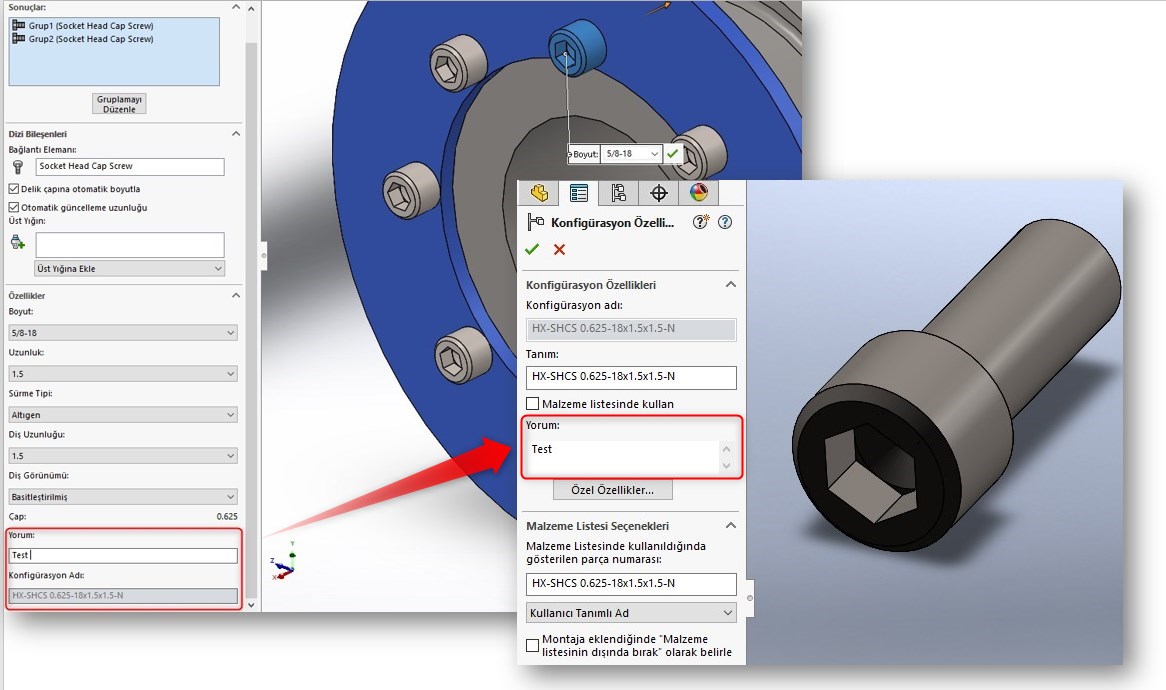Open the Uzunluk 1.5 dropdown
1166x690 pixels.
point(123,373)
